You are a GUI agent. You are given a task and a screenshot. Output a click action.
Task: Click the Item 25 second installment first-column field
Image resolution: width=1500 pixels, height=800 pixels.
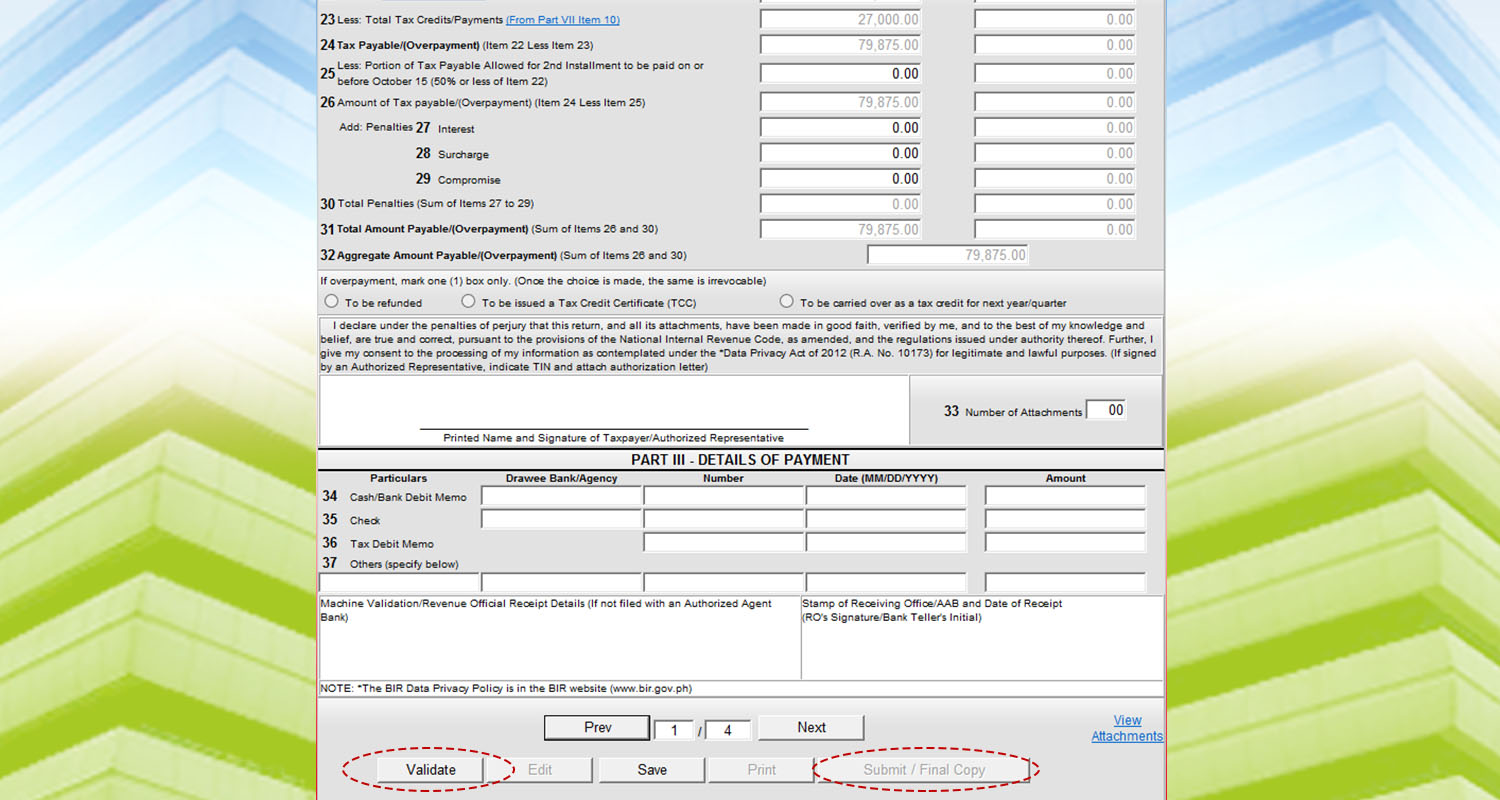pos(841,73)
